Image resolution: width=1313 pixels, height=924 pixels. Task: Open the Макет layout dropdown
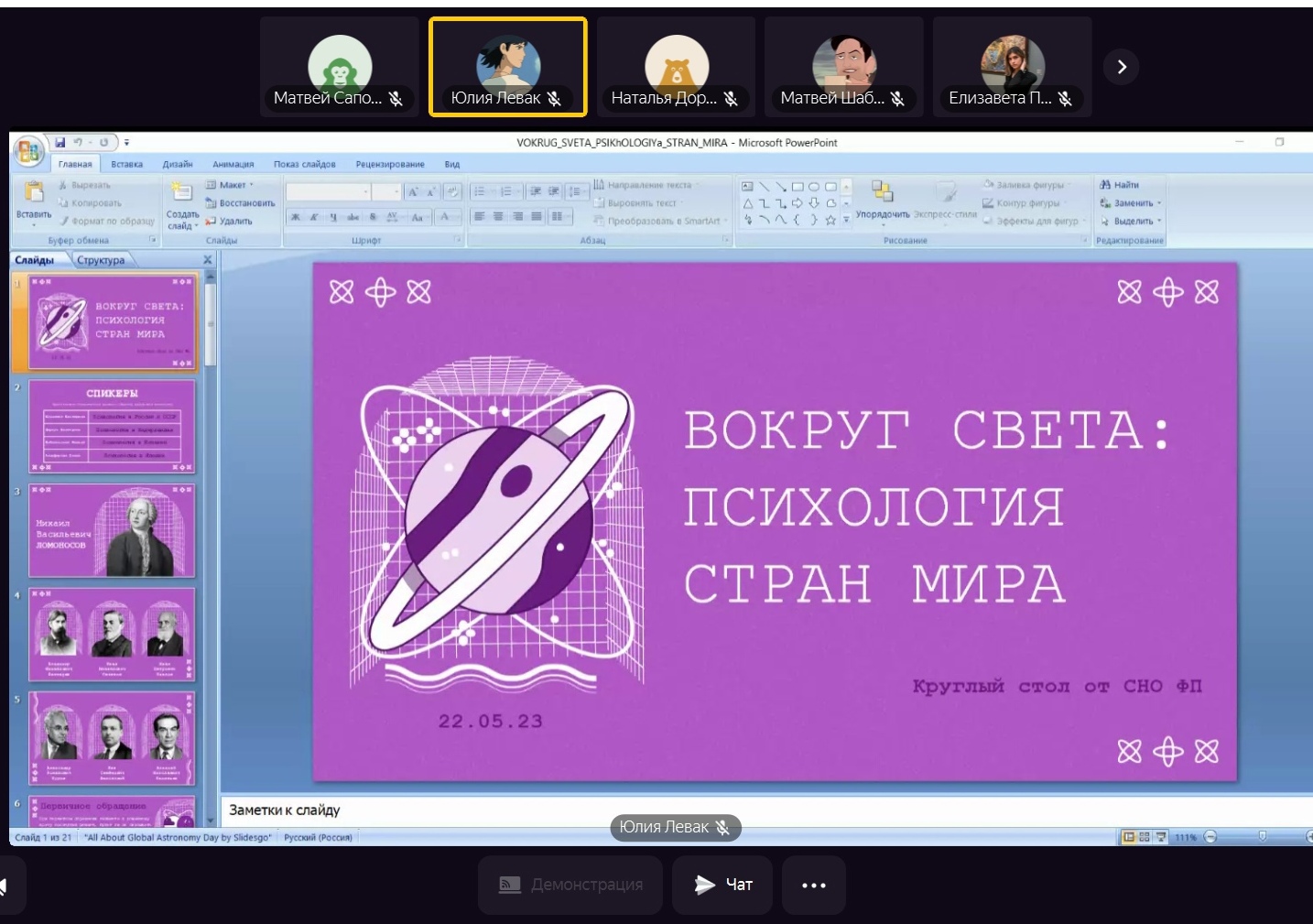point(231,185)
